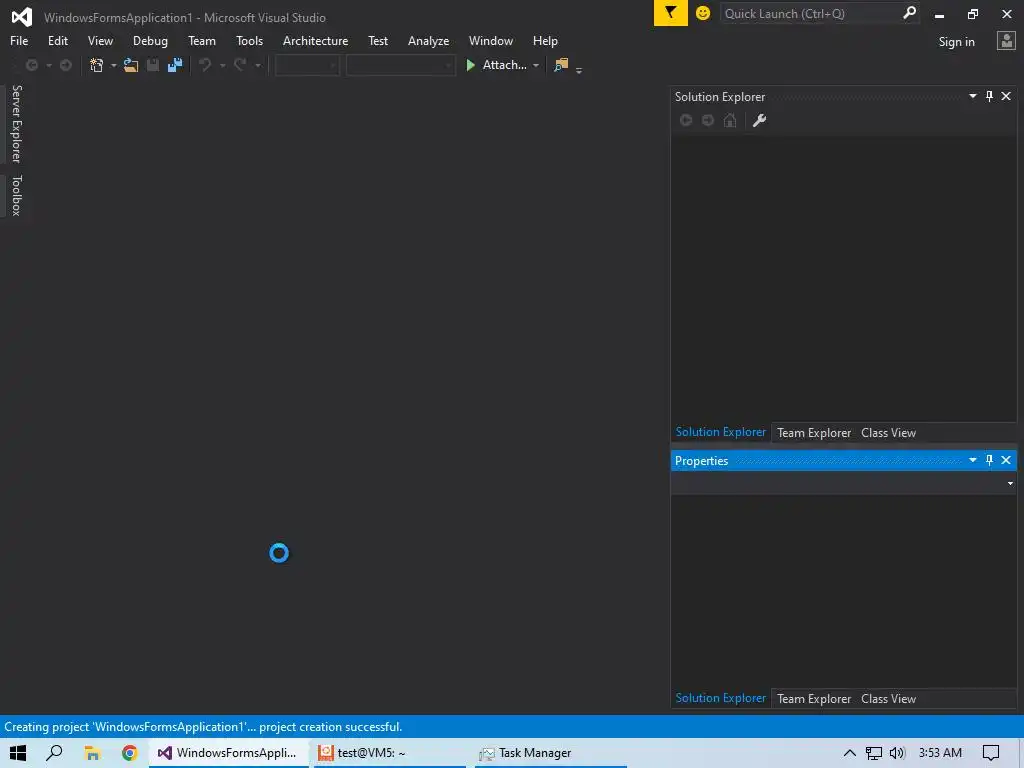Toggle the Properties panel auto-hide pin

click(x=989, y=460)
